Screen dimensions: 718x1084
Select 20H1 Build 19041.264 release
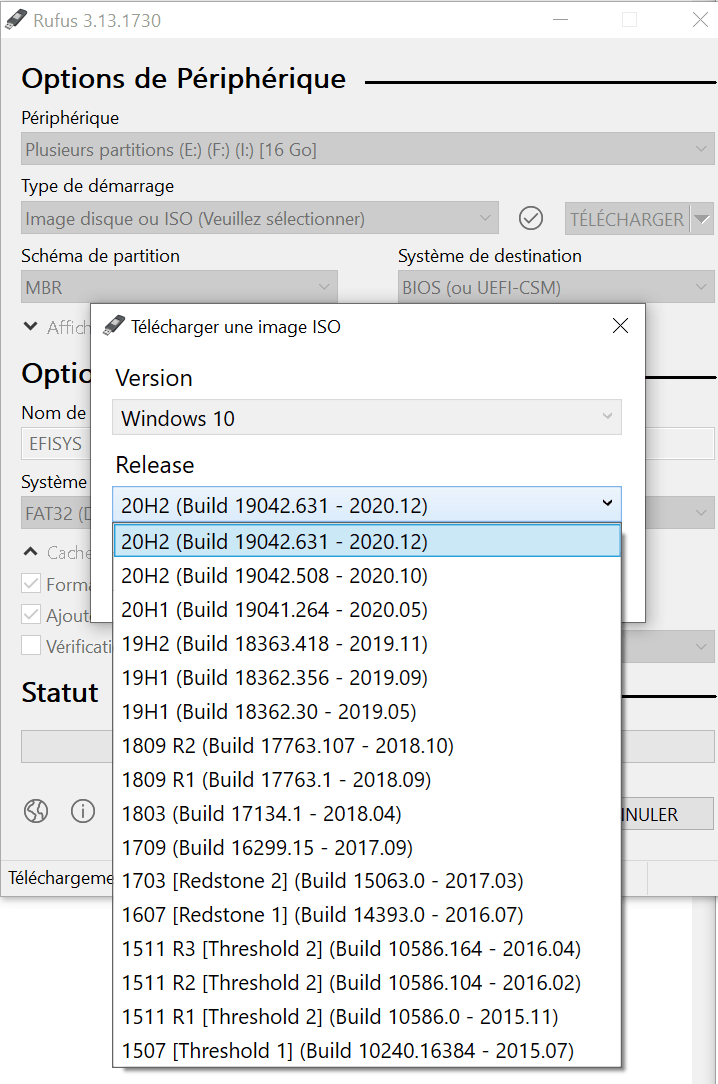click(367, 609)
